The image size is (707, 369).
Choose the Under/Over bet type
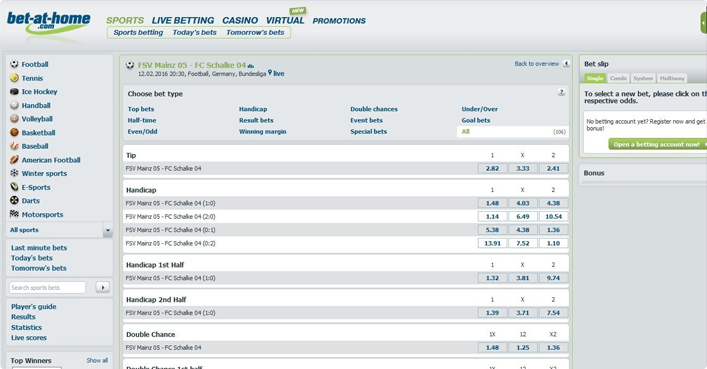click(x=480, y=109)
